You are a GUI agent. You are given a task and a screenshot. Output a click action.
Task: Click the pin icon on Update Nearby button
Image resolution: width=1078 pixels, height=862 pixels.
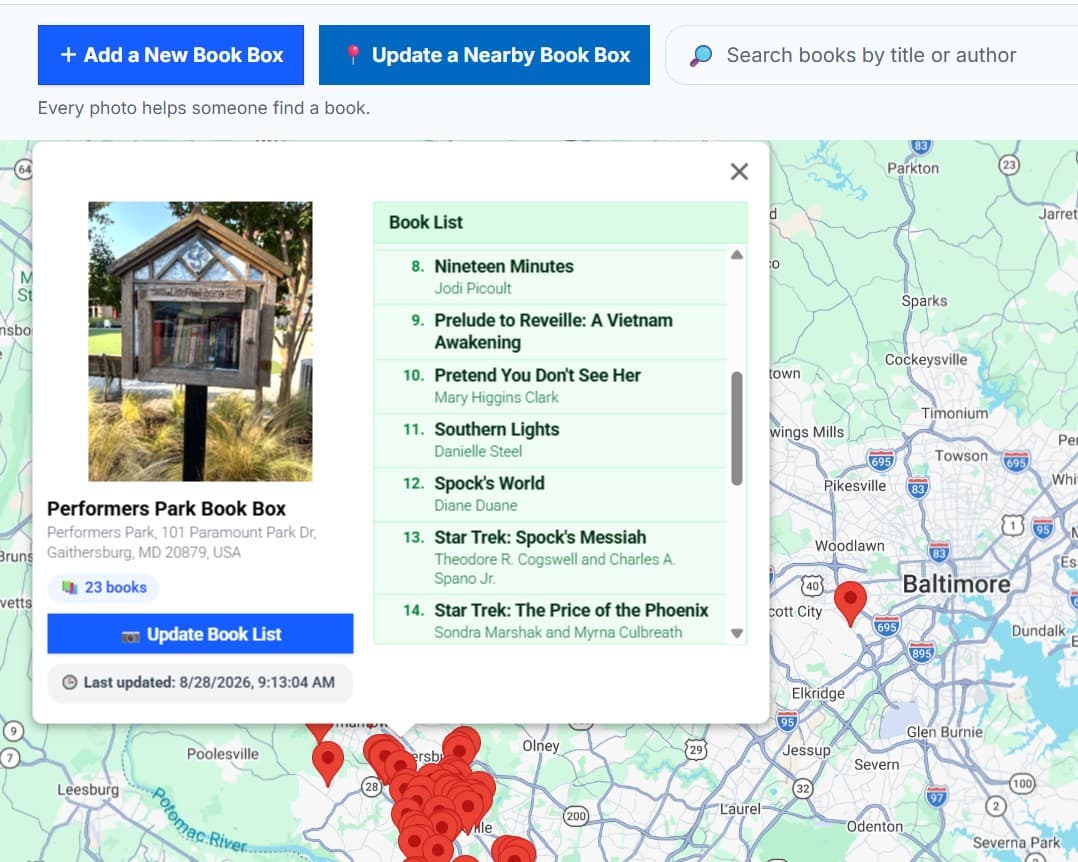coord(353,54)
